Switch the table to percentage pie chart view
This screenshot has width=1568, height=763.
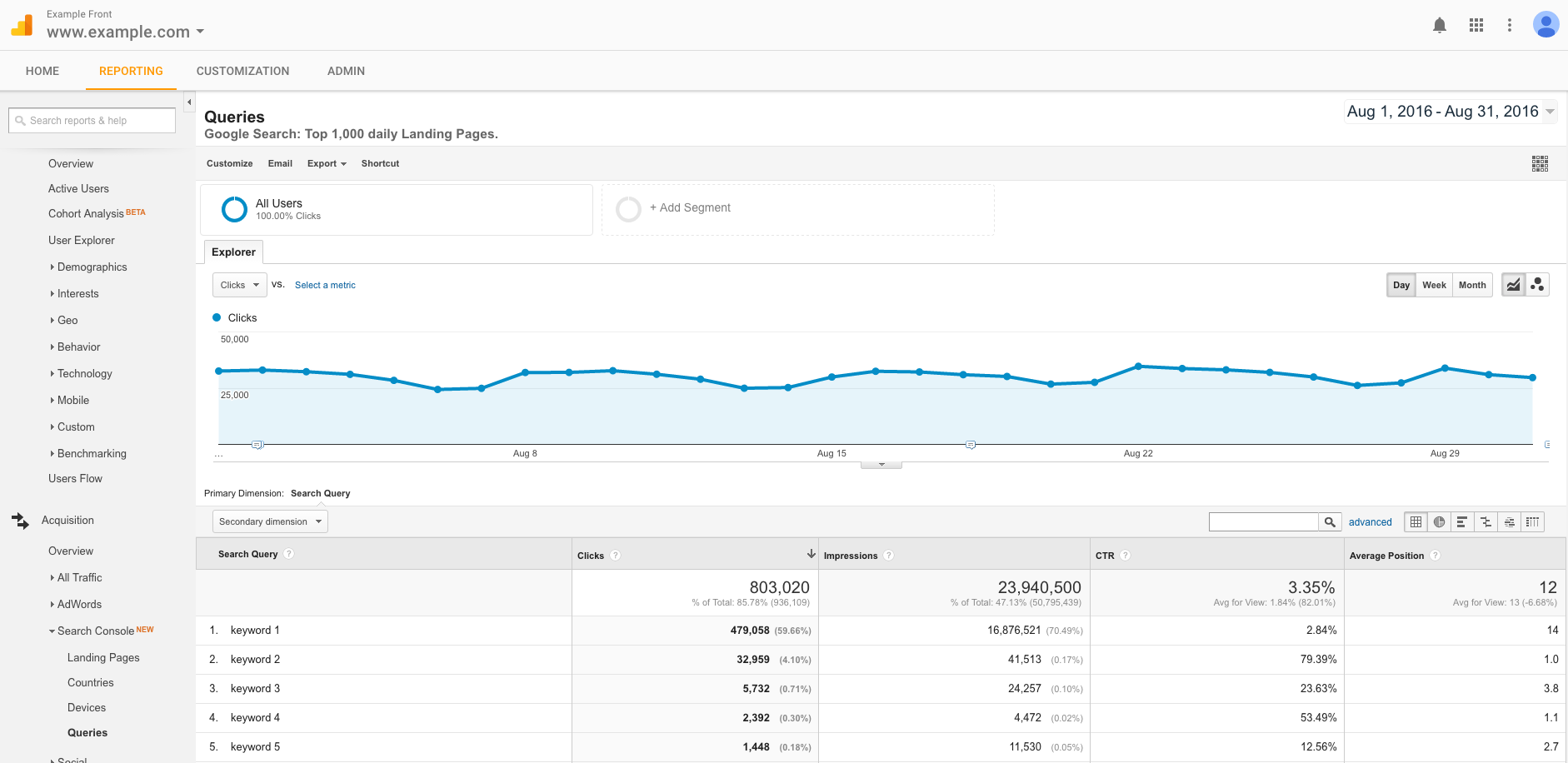pyautogui.click(x=1439, y=521)
